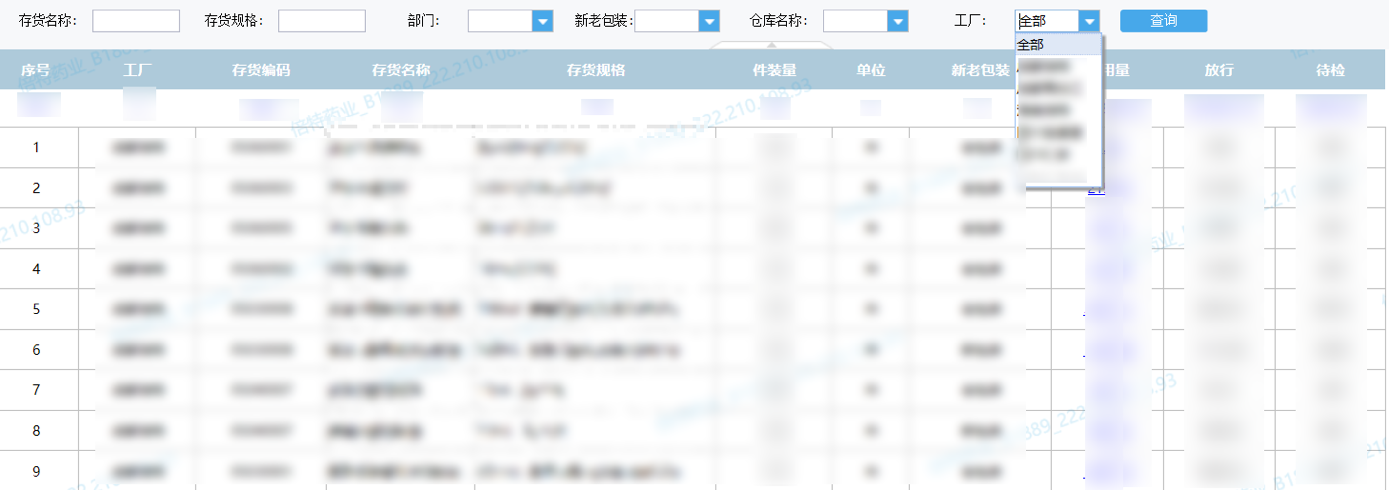The width and height of the screenshot is (1389, 490).
Task: Click the 查询 search button
Action: click(x=1163, y=21)
